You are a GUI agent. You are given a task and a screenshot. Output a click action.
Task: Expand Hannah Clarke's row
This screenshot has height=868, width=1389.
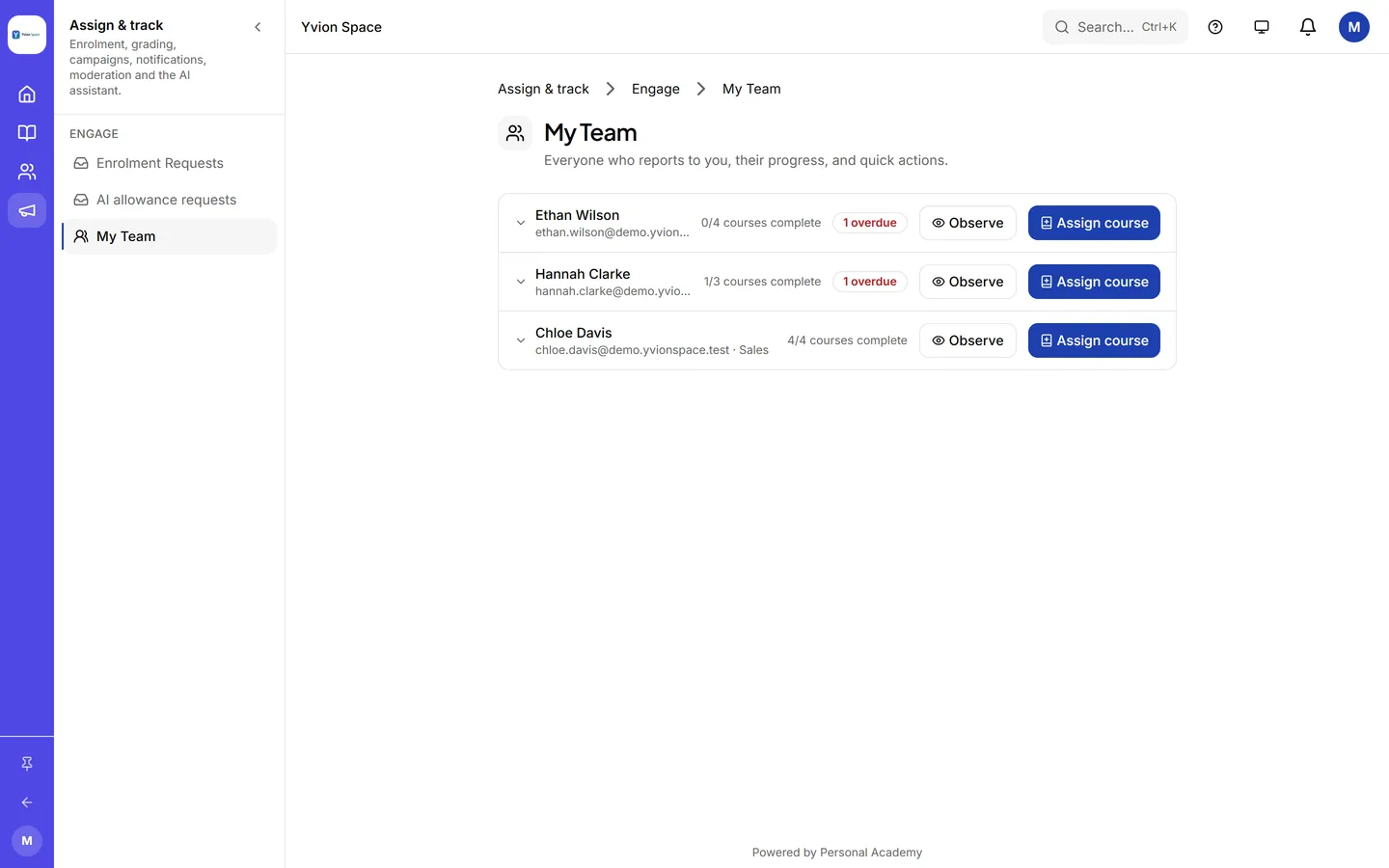coord(521,282)
